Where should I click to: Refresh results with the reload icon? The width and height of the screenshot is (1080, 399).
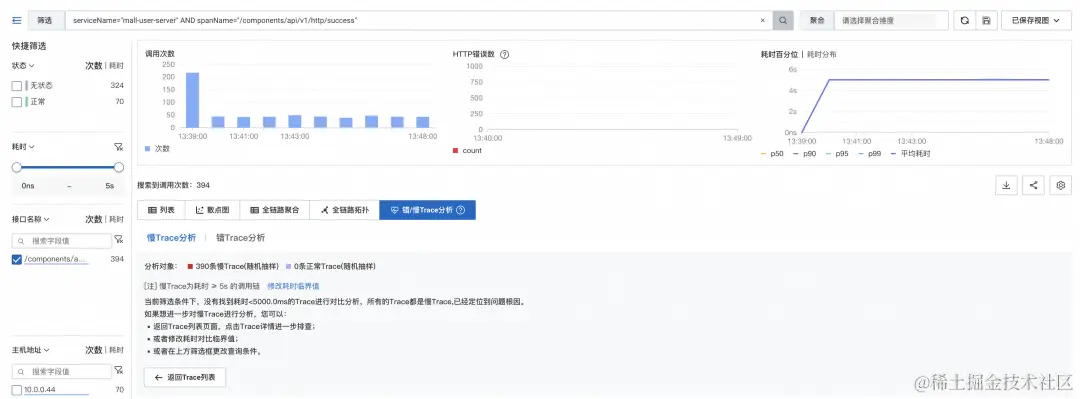pyautogui.click(x=964, y=21)
